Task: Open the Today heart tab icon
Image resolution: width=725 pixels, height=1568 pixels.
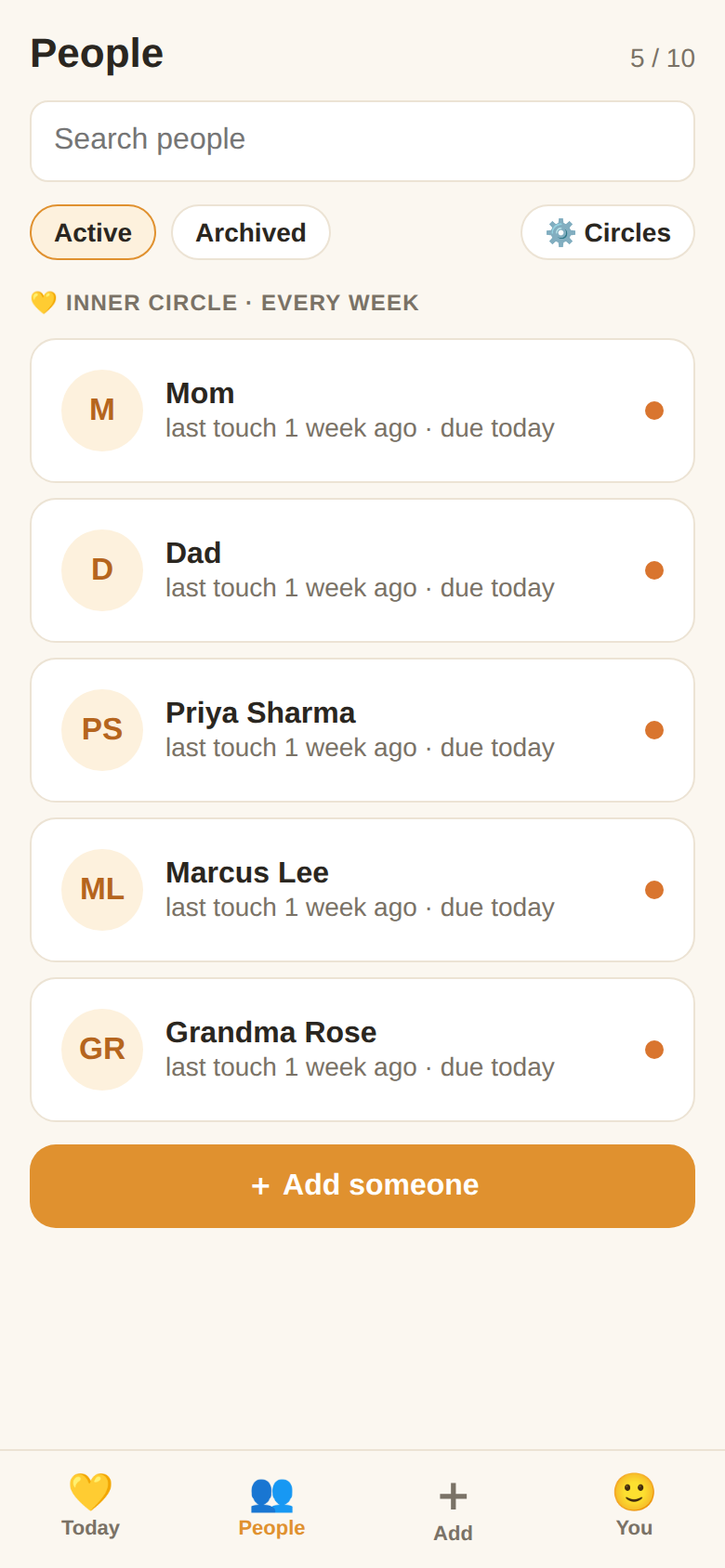Action: (90, 1492)
